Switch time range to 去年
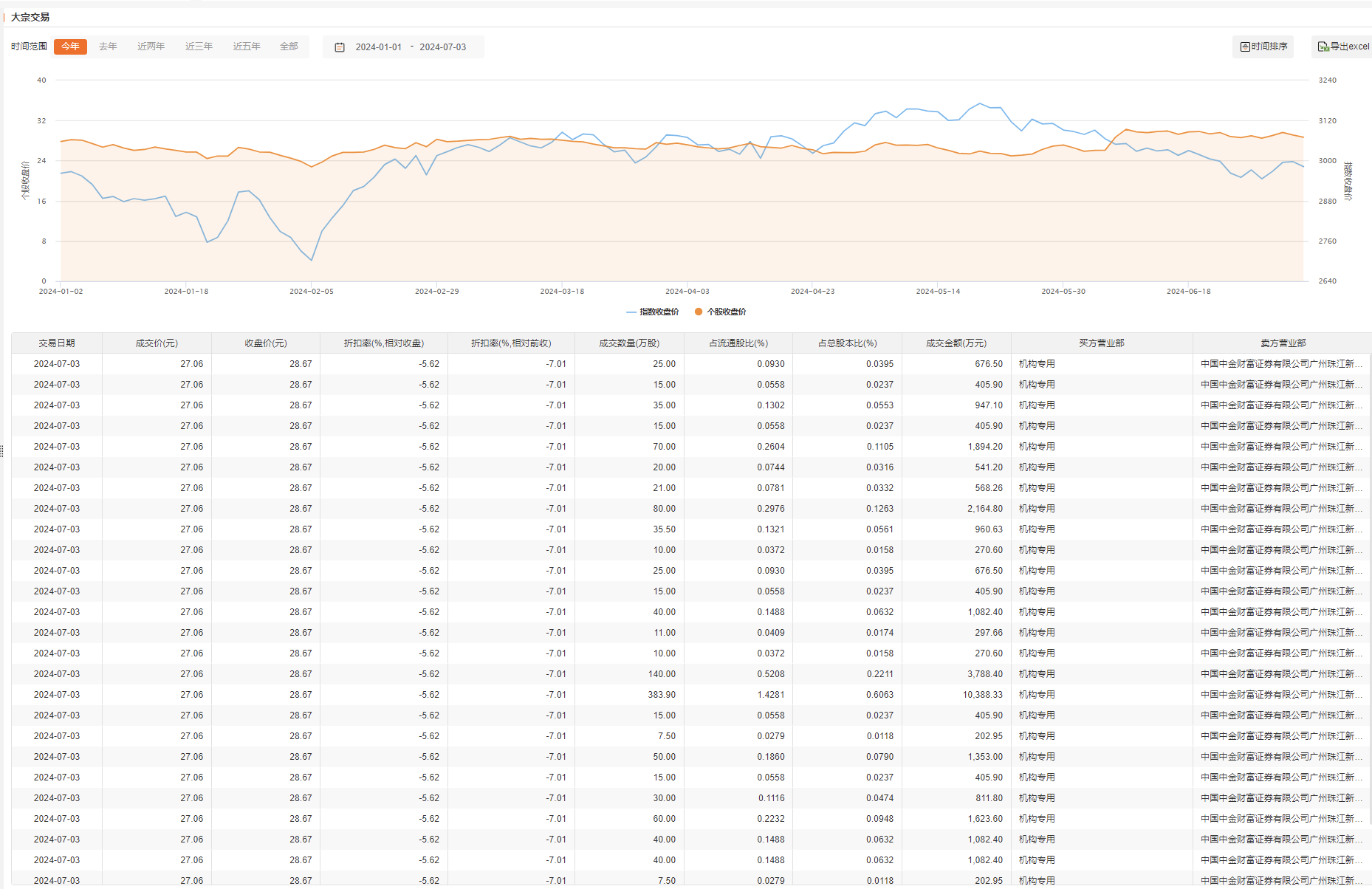The height and width of the screenshot is (889, 1372). [108, 47]
